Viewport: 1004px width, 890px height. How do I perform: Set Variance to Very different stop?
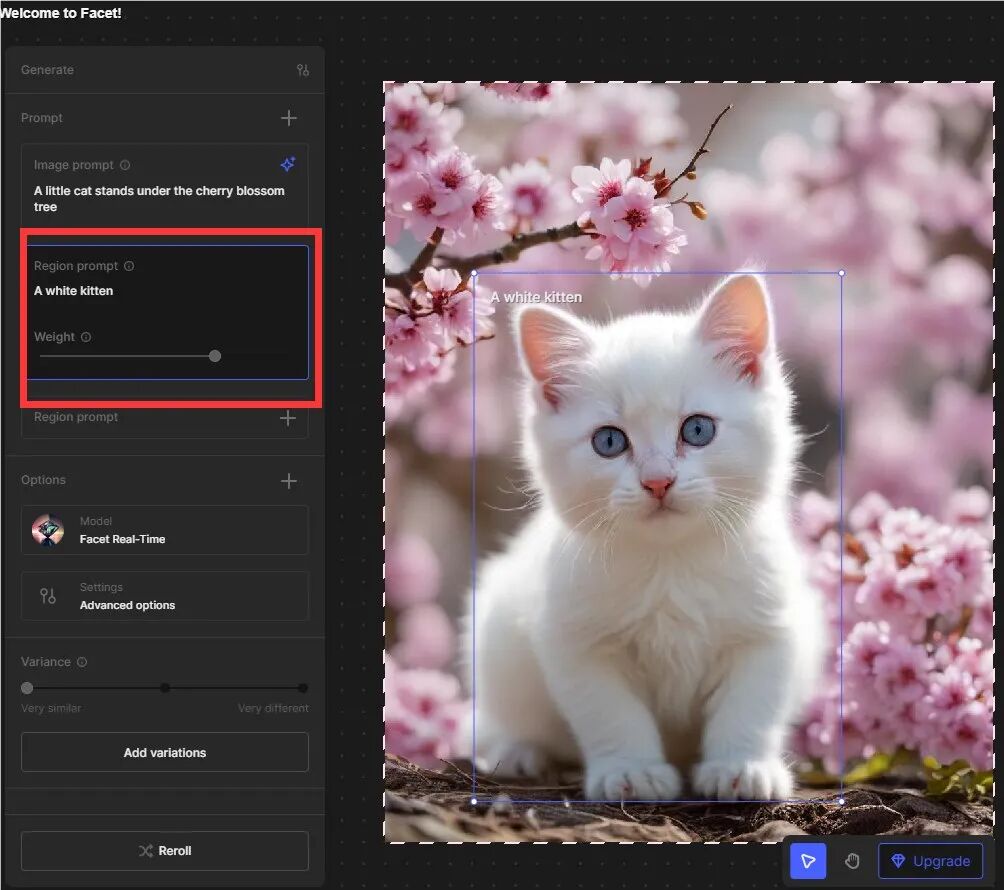303,688
